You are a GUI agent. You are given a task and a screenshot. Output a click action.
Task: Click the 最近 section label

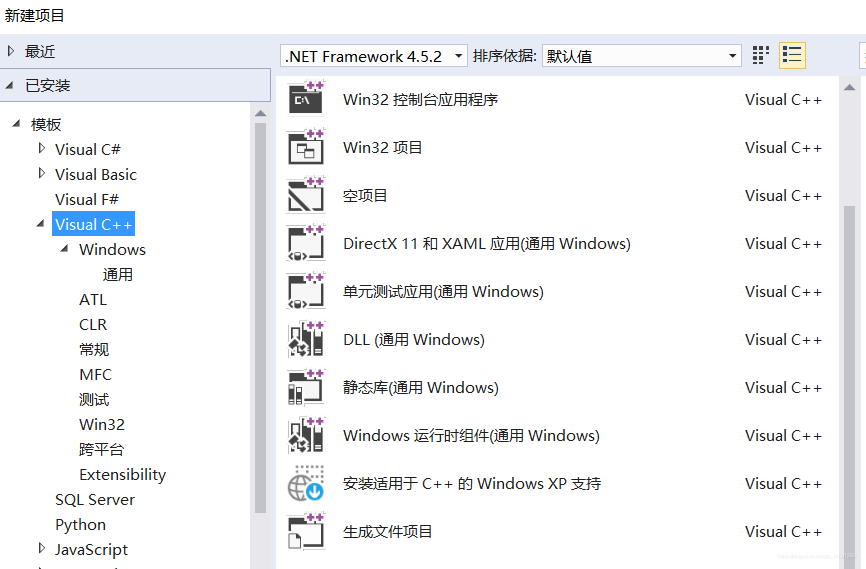pos(40,51)
